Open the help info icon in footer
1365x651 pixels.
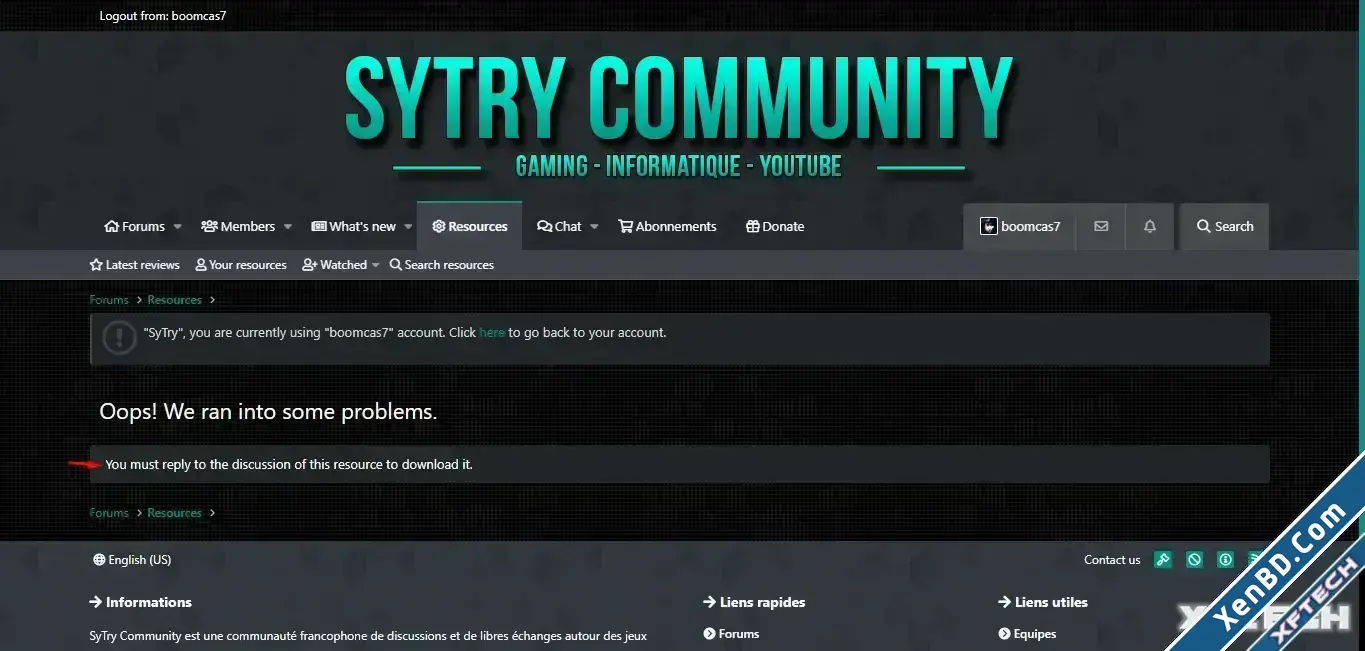point(1225,560)
